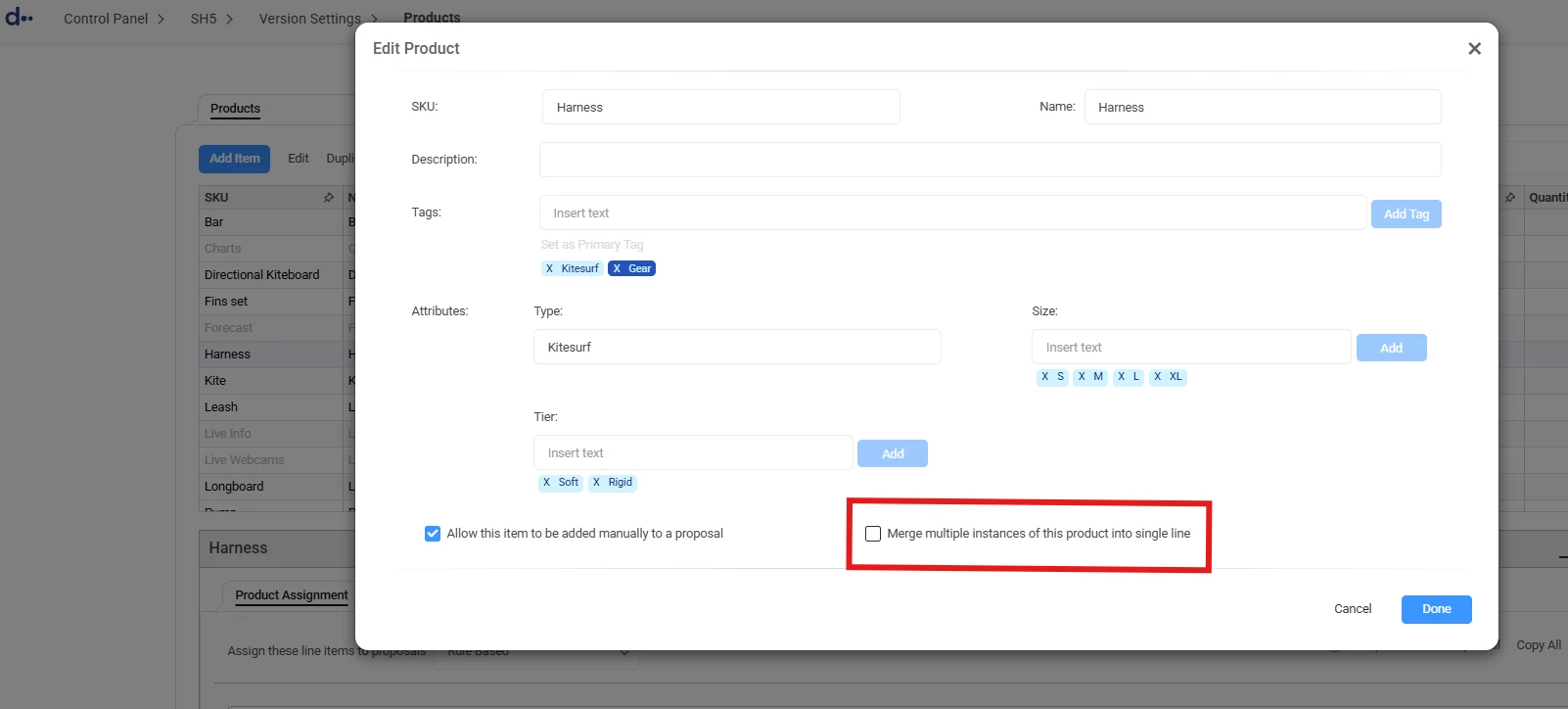Click the Type attribute field
This screenshot has width=1568, height=709.
(x=737, y=347)
